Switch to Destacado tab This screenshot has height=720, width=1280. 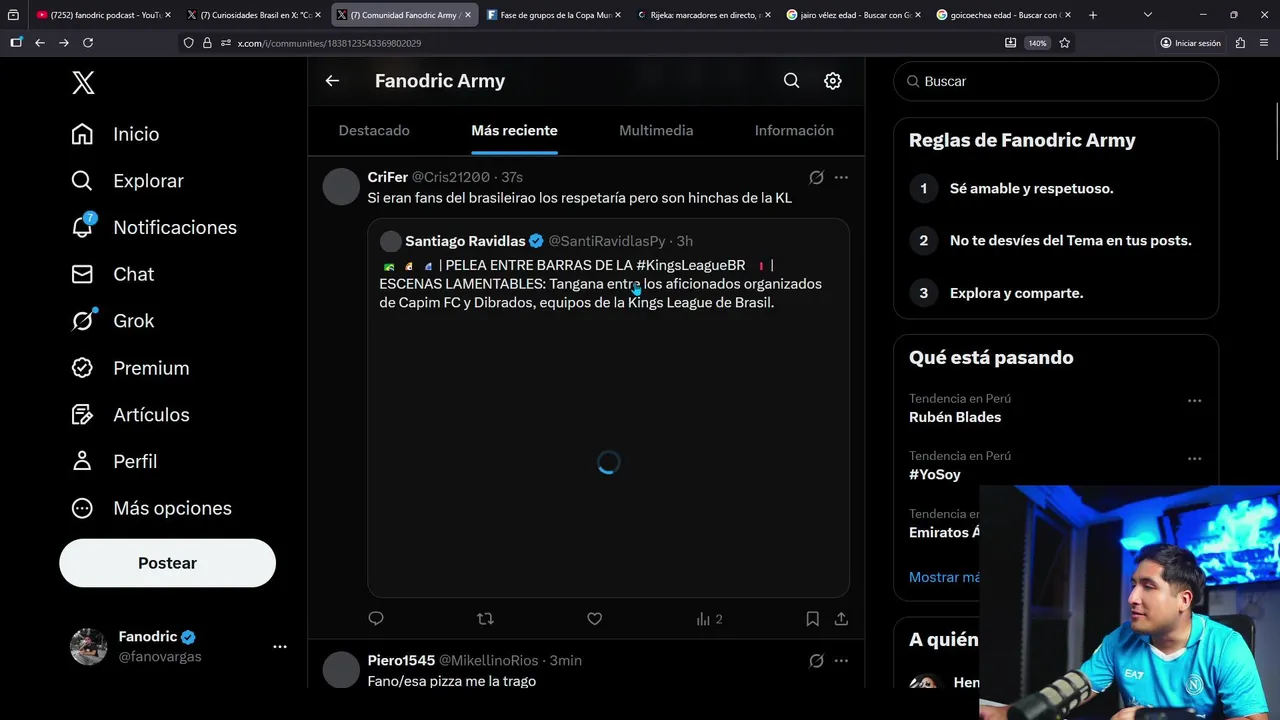click(374, 131)
